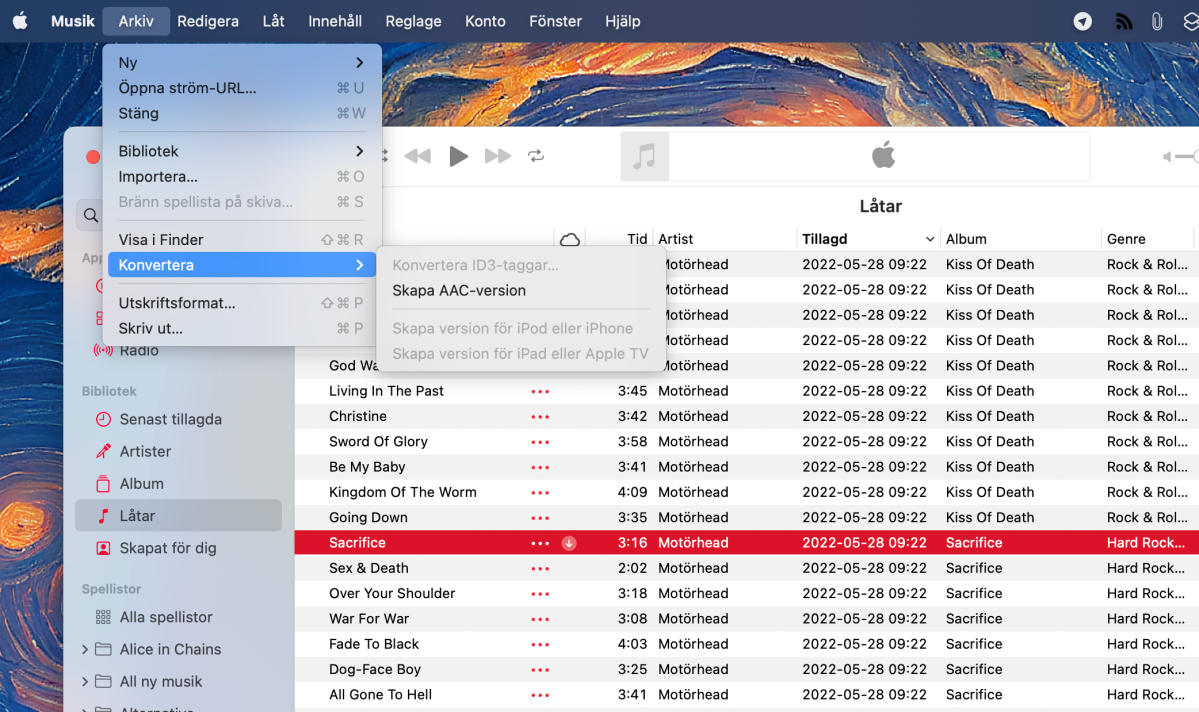Open more options for Sacrifice song

pyautogui.click(x=540, y=543)
